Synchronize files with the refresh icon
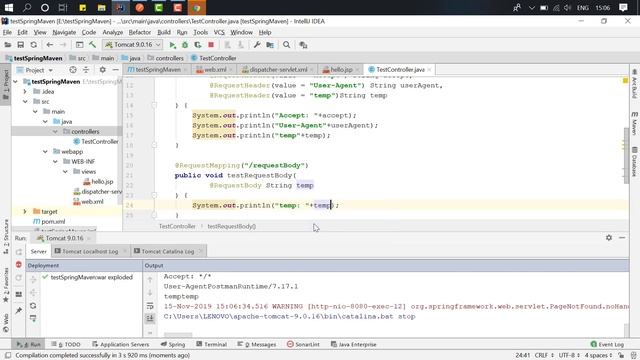Image resolution: width=640 pixels, height=360 pixels. click(33, 45)
